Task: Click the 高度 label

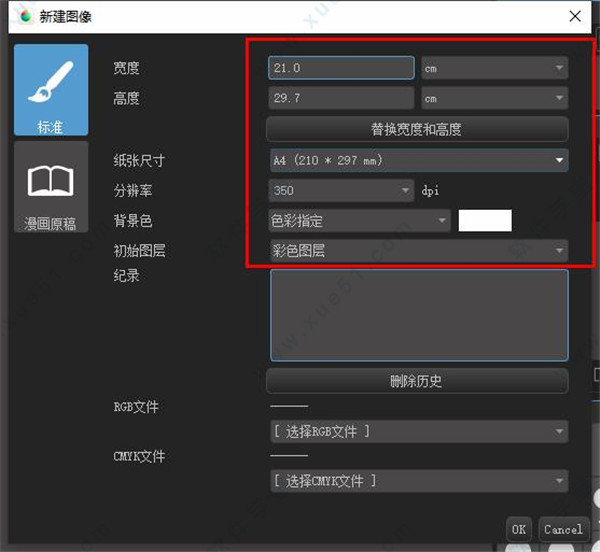Action: click(x=126, y=98)
